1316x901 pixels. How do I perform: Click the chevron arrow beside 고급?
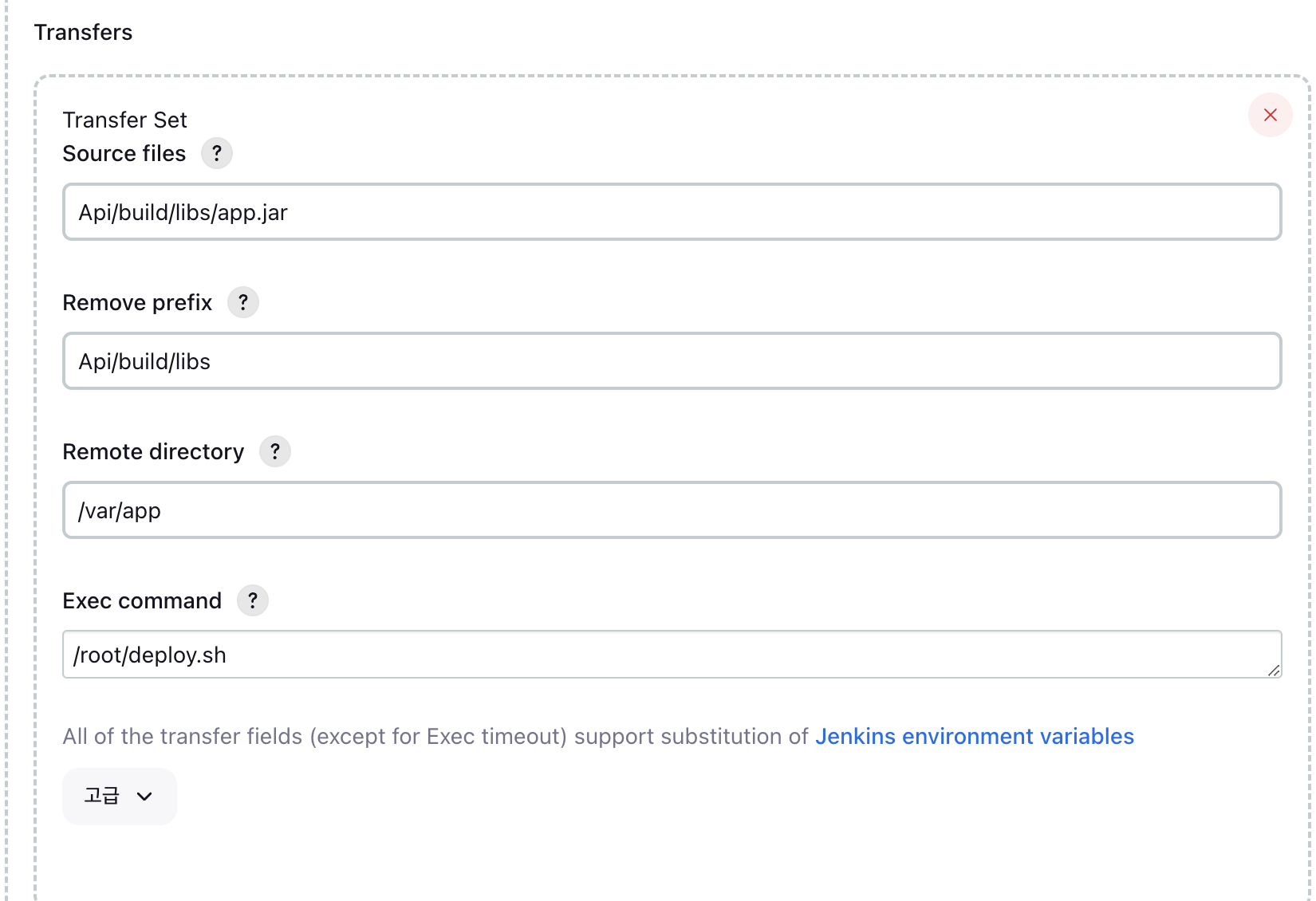point(144,796)
